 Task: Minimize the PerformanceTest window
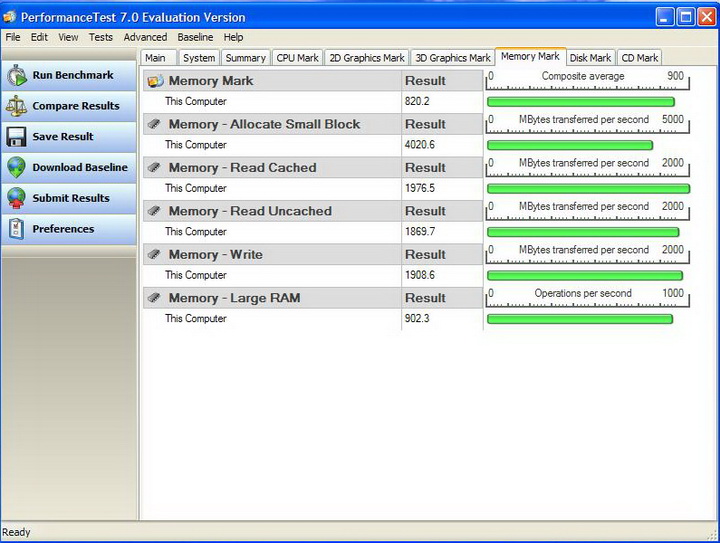click(x=664, y=17)
